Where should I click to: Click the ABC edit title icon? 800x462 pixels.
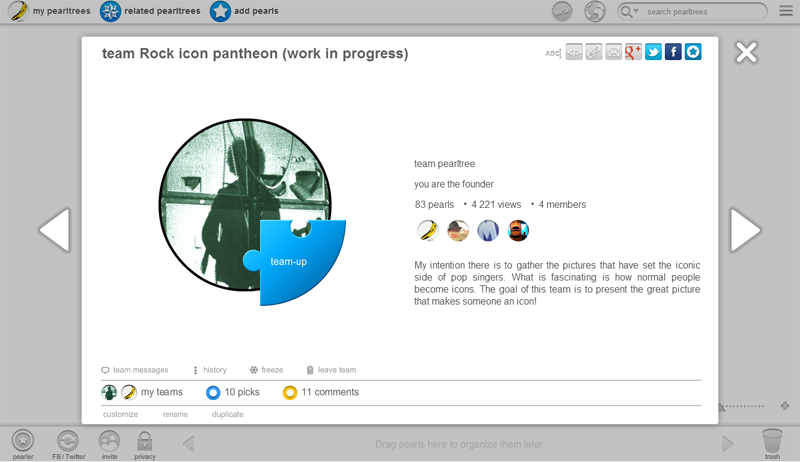(553, 53)
